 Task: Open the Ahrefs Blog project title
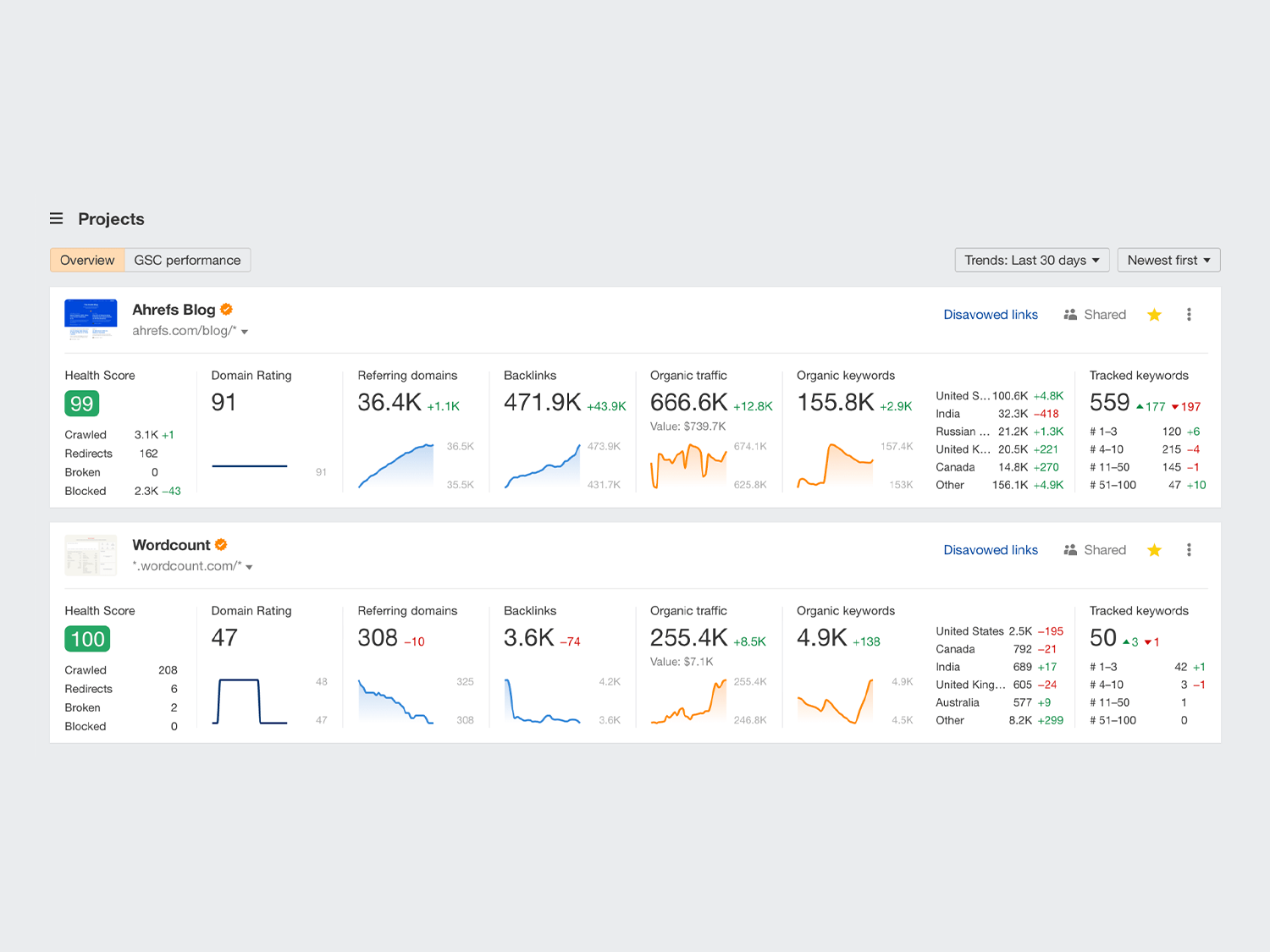(174, 310)
